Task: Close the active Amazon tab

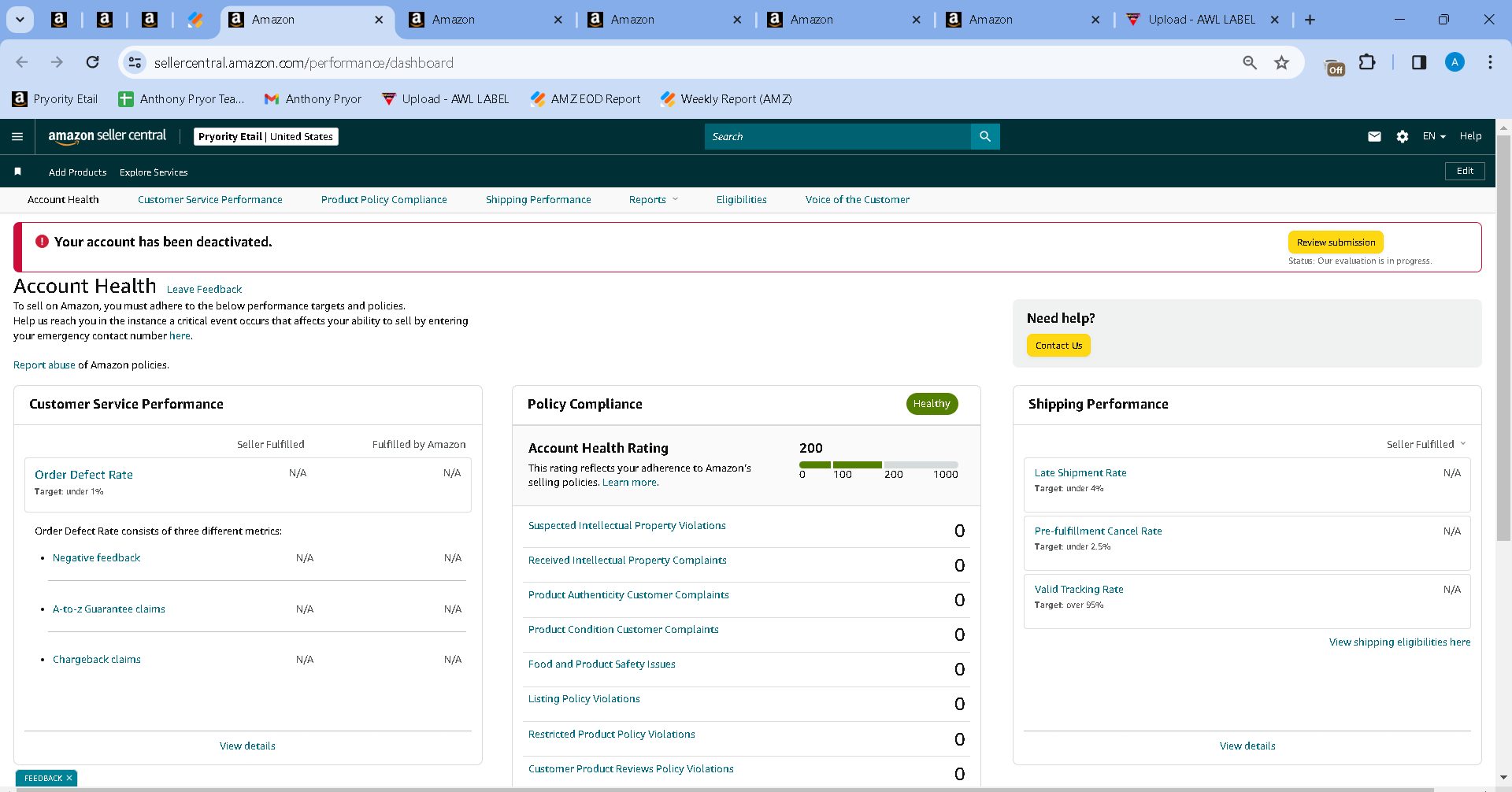Action: (x=379, y=20)
